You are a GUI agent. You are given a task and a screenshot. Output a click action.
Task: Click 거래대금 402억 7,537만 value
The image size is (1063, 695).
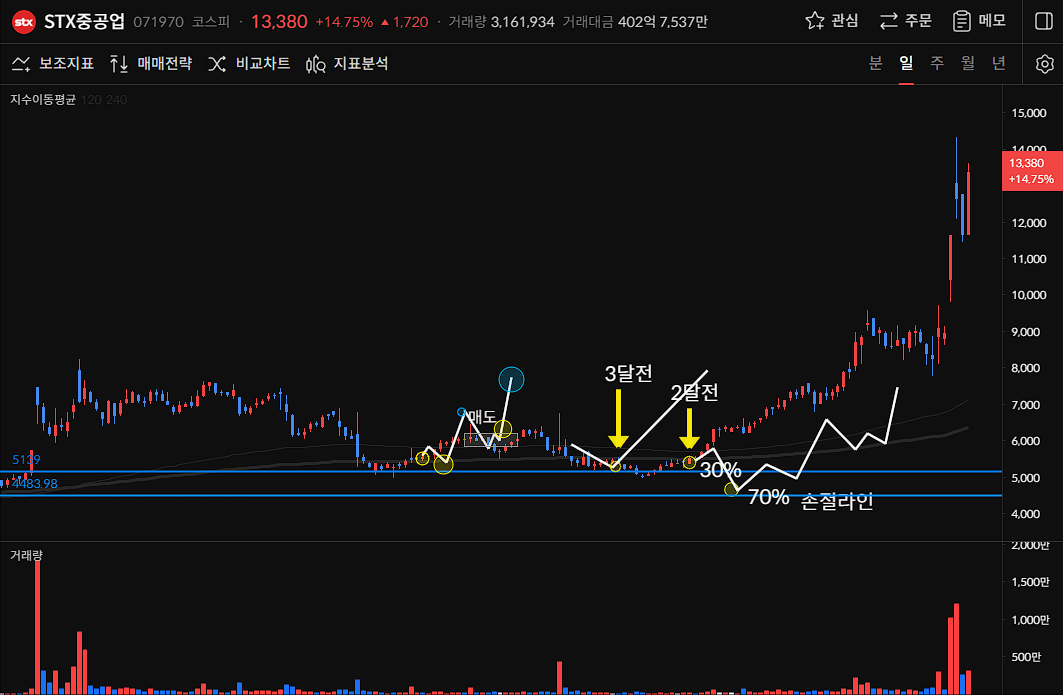click(x=635, y=22)
